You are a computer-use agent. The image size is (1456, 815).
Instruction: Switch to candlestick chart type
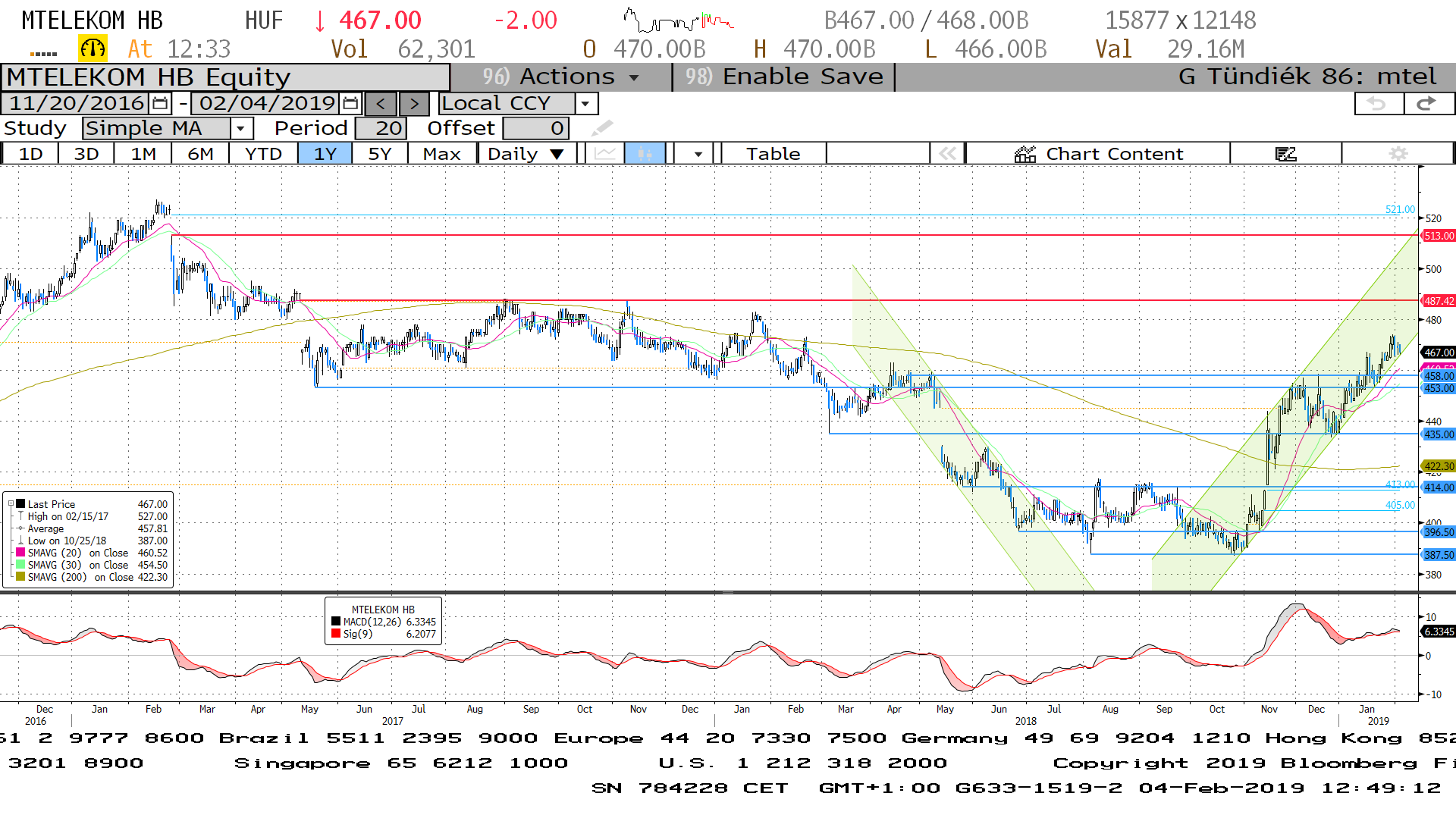tap(645, 154)
